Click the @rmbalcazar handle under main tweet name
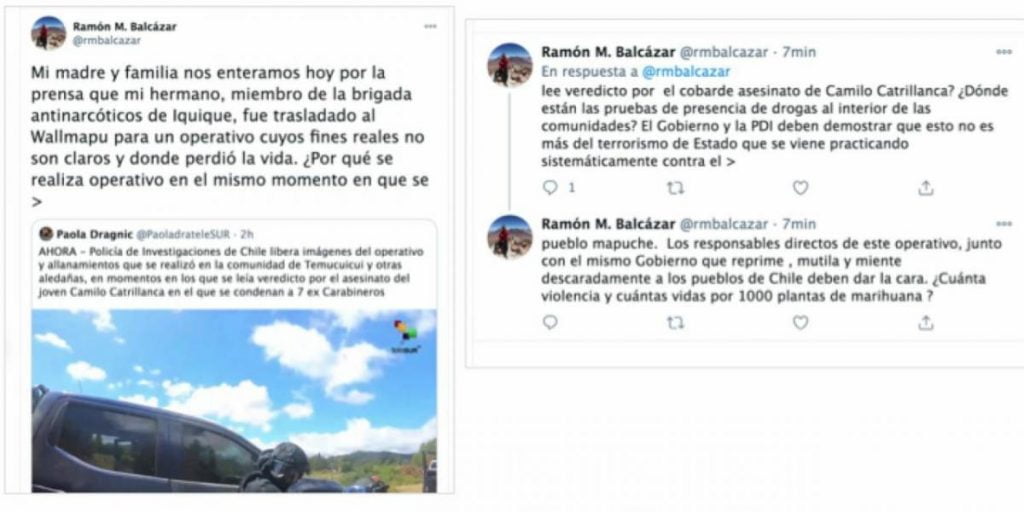Viewport: 1024px width, 512px height. coord(106,40)
